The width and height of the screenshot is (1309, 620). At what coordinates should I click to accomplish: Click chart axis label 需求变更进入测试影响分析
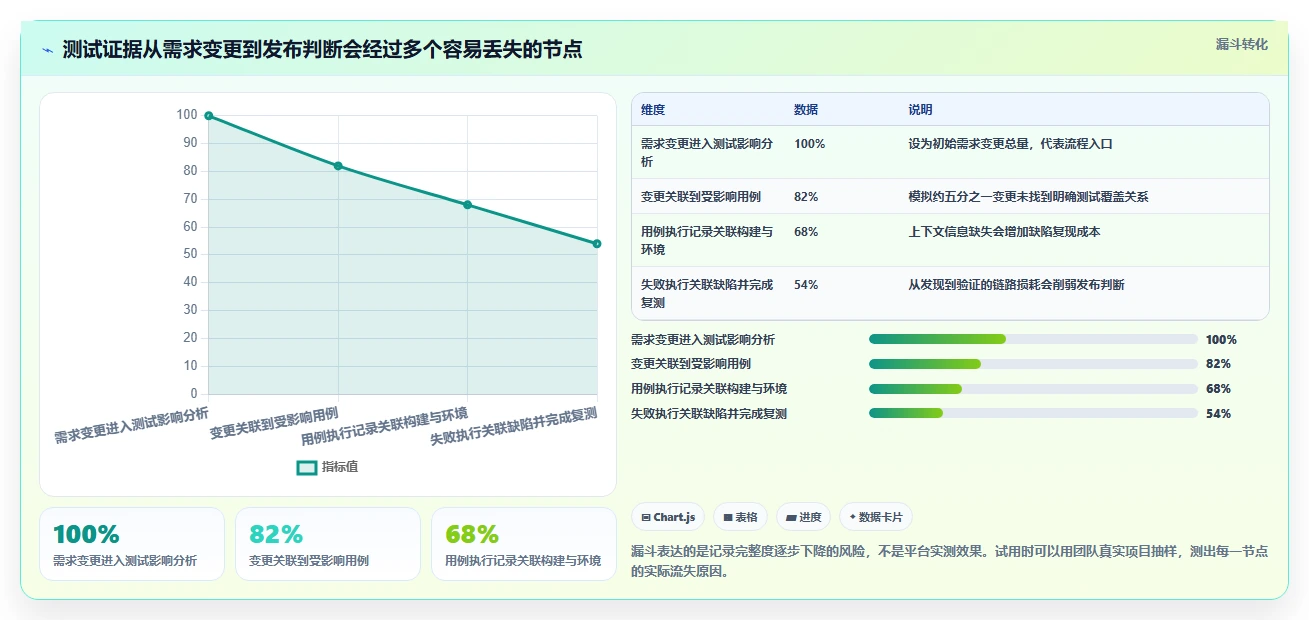[132, 425]
